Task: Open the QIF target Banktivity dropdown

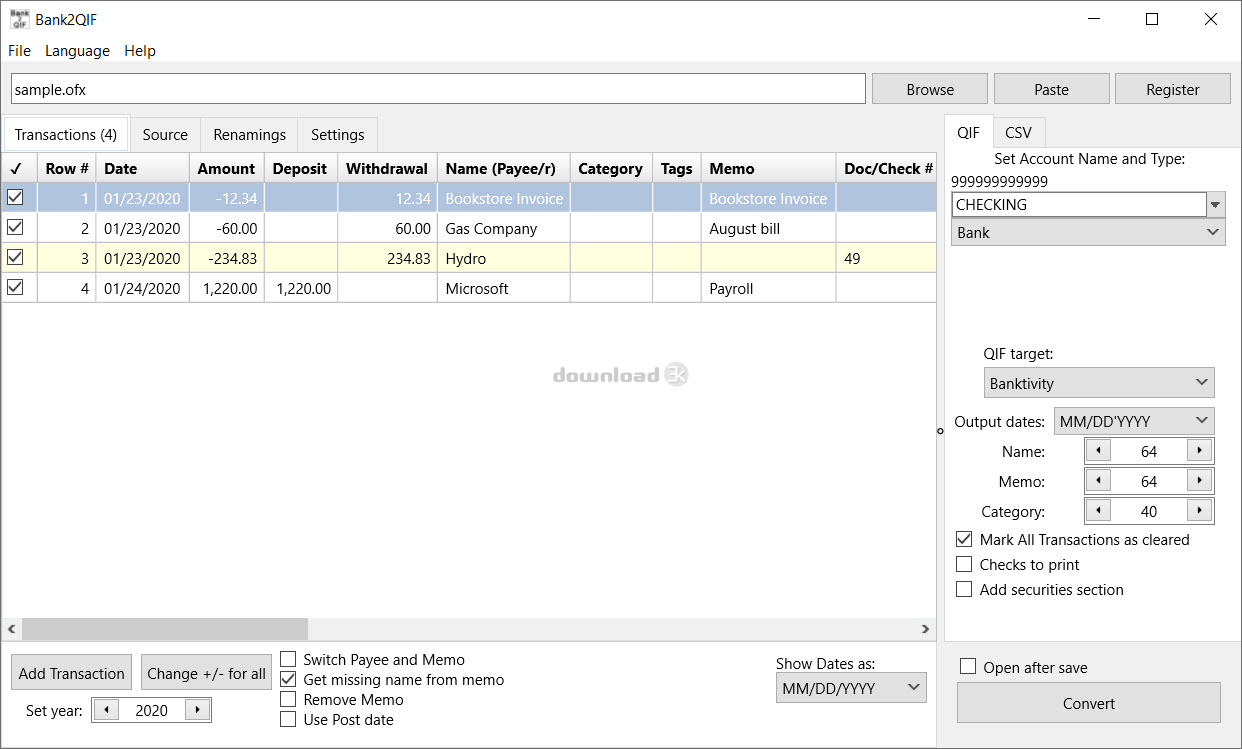Action: coord(1099,383)
